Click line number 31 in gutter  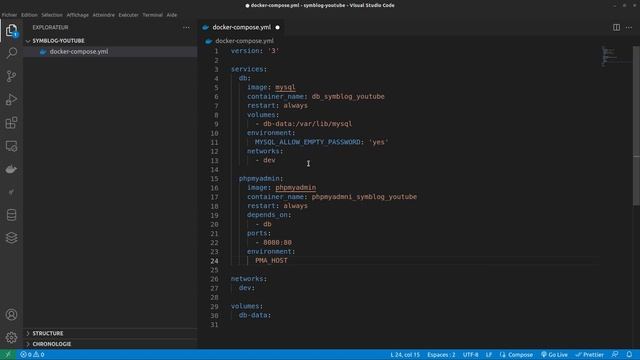tap(214, 324)
